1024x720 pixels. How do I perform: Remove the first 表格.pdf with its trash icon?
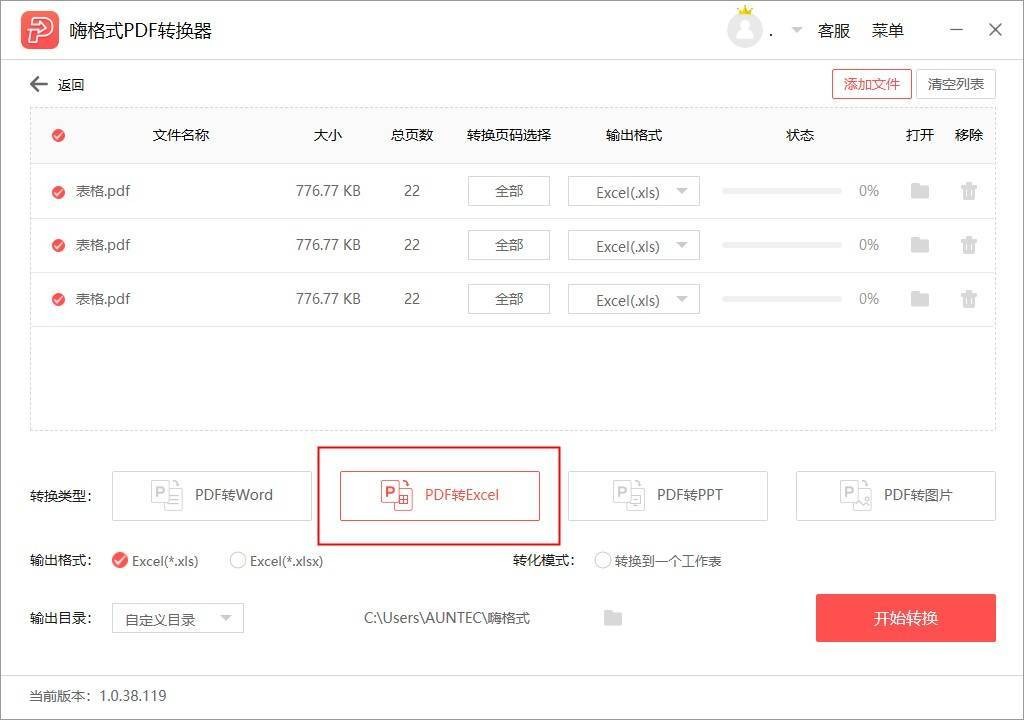(968, 191)
